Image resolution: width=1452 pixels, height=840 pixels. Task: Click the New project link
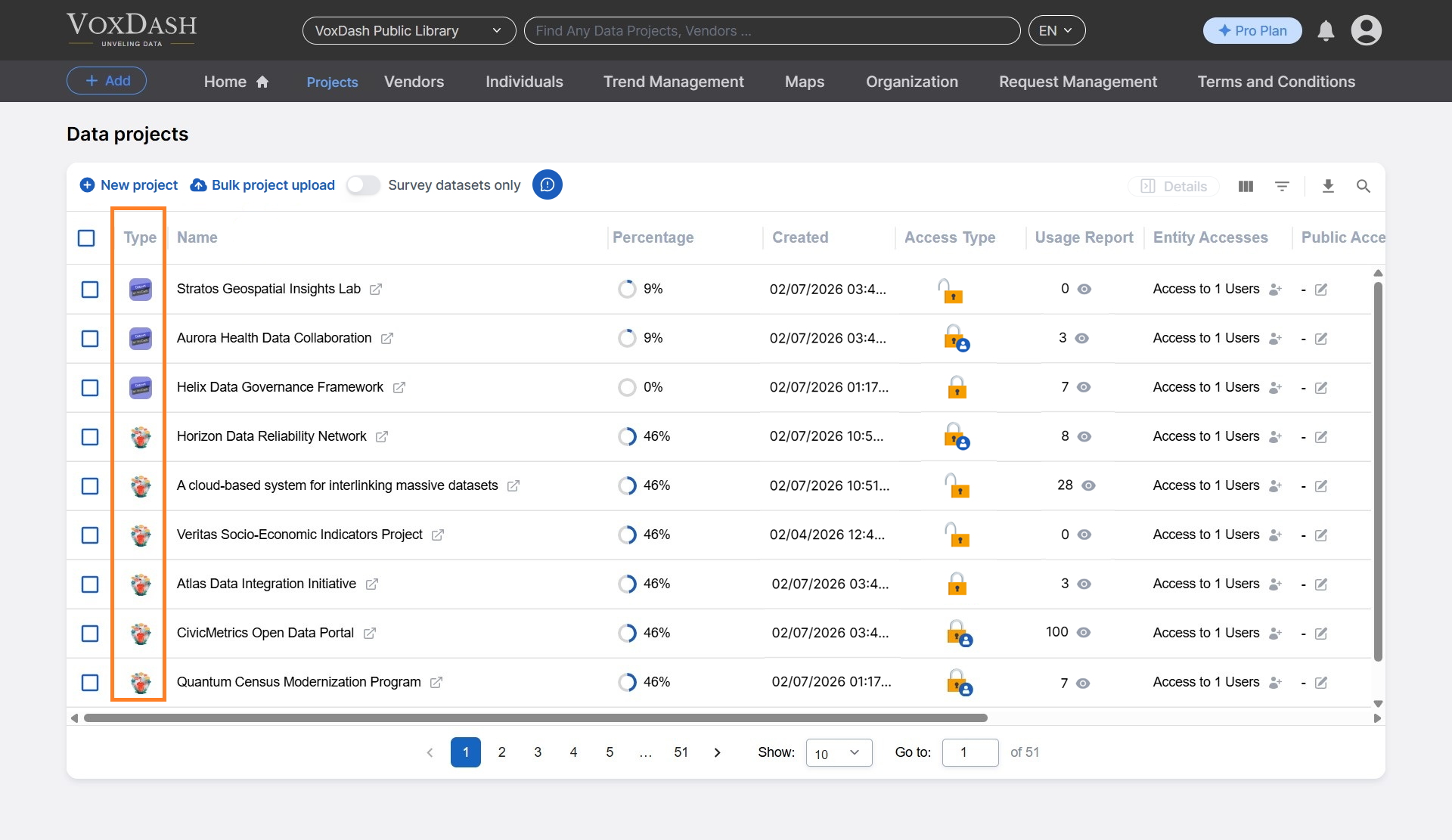[x=128, y=184]
